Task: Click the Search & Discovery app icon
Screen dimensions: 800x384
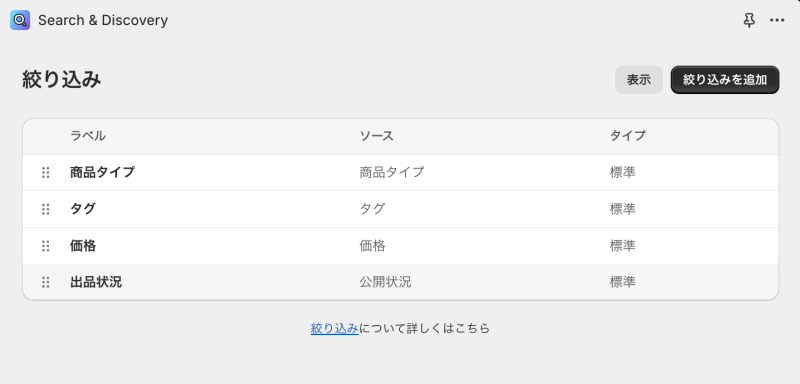Action: pos(20,20)
